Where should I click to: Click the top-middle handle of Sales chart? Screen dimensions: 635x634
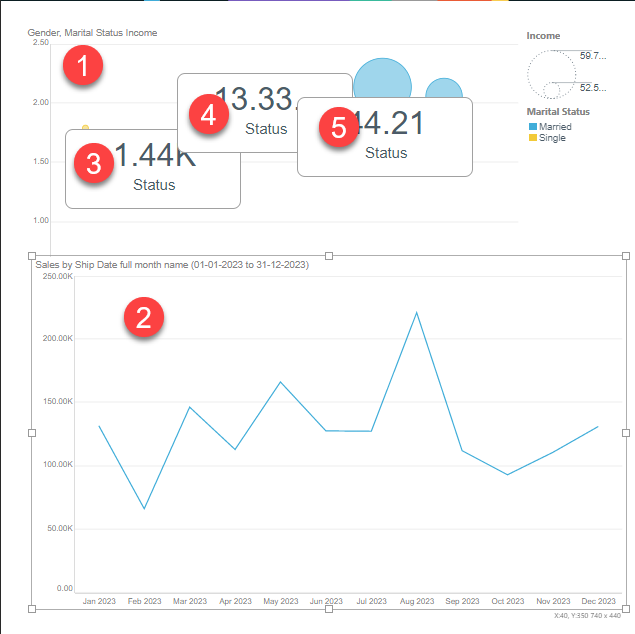329,256
